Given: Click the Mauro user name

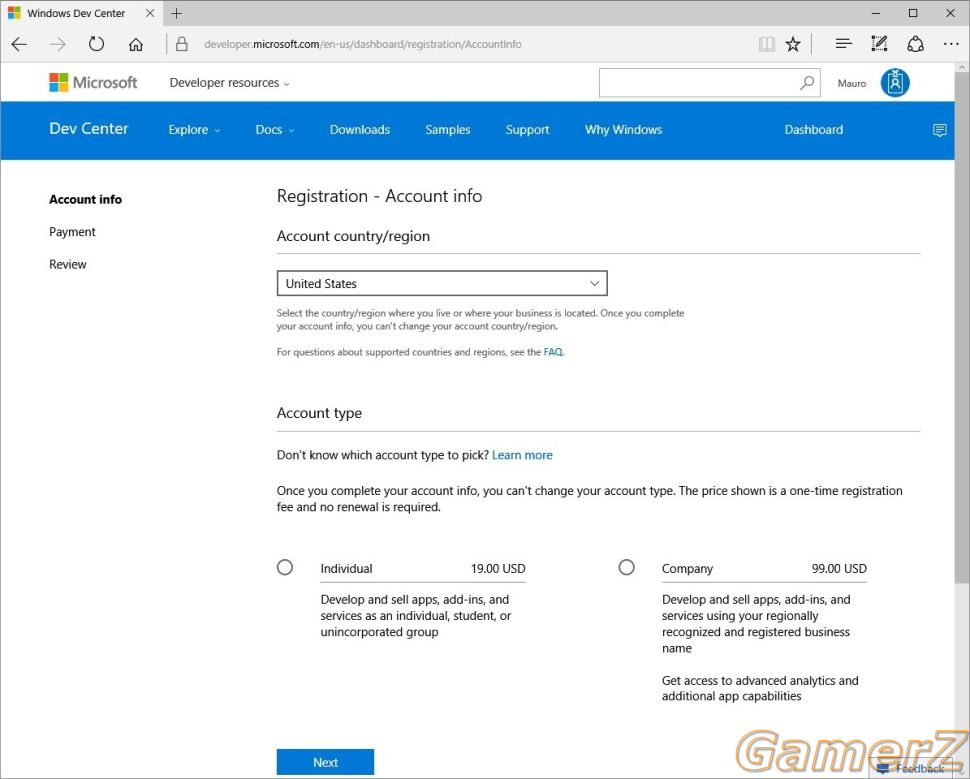Looking at the screenshot, I should (852, 83).
